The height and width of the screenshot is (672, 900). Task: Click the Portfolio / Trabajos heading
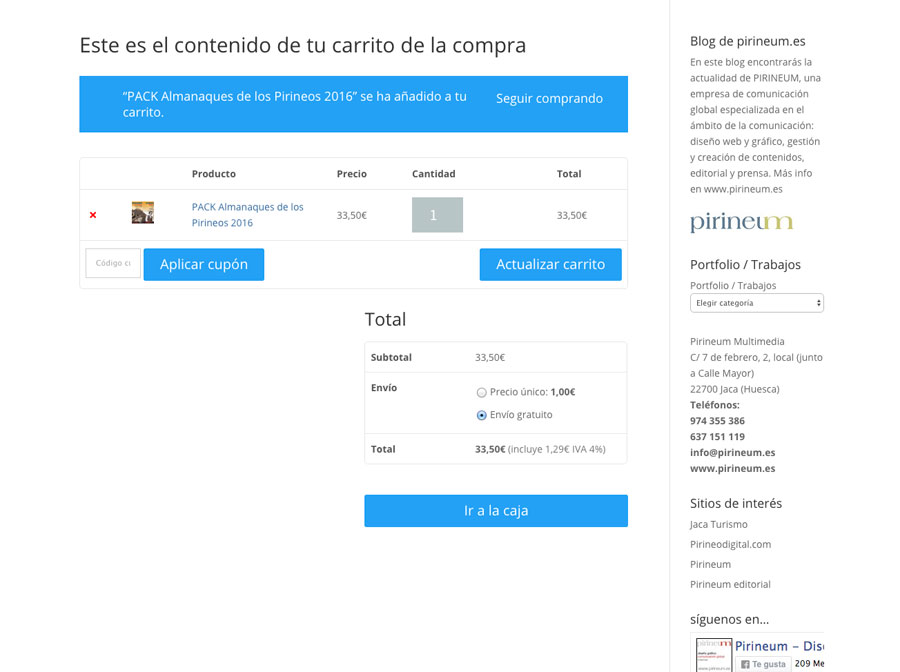[x=745, y=265]
